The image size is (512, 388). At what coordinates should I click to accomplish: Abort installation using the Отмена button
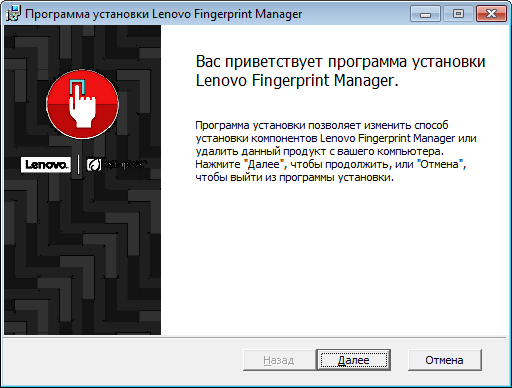[445, 360]
